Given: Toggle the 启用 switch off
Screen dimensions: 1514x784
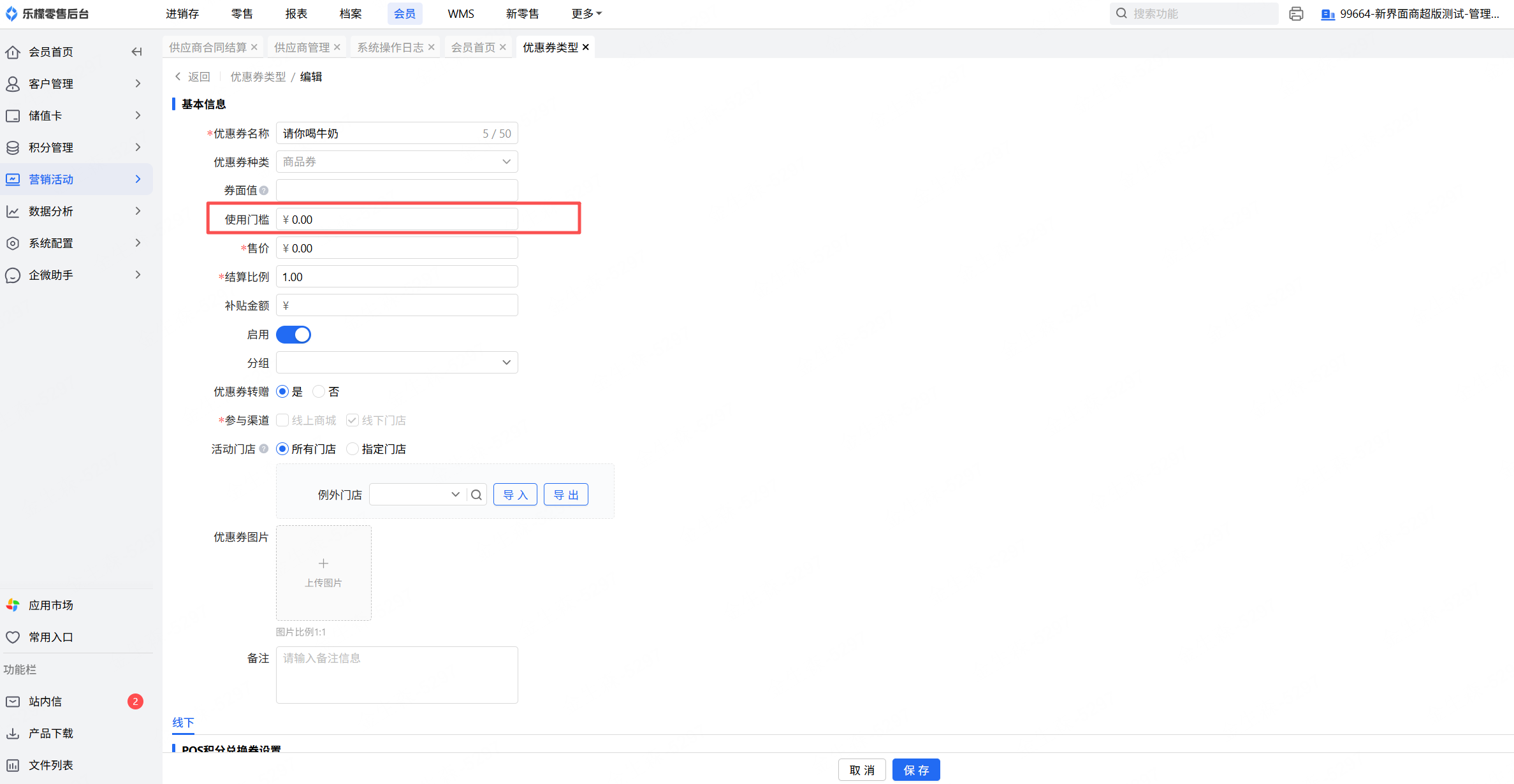Looking at the screenshot, I should coord(294,335).
